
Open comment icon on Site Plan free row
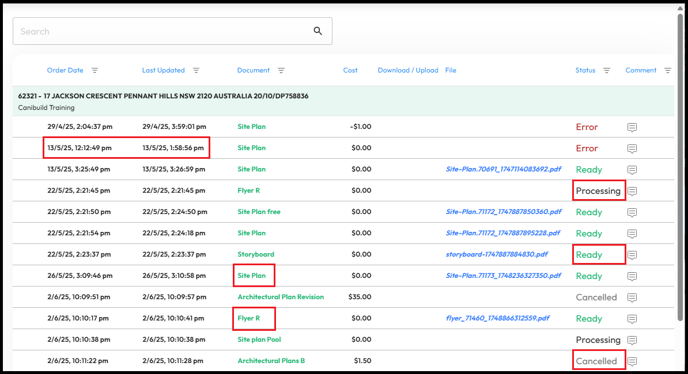(632, 212)
